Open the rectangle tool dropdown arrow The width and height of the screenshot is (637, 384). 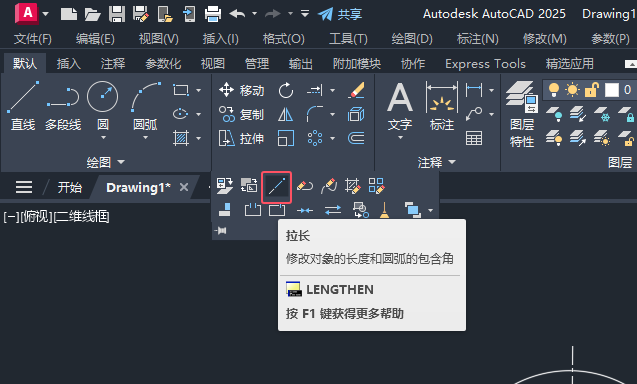coord(199,90)
